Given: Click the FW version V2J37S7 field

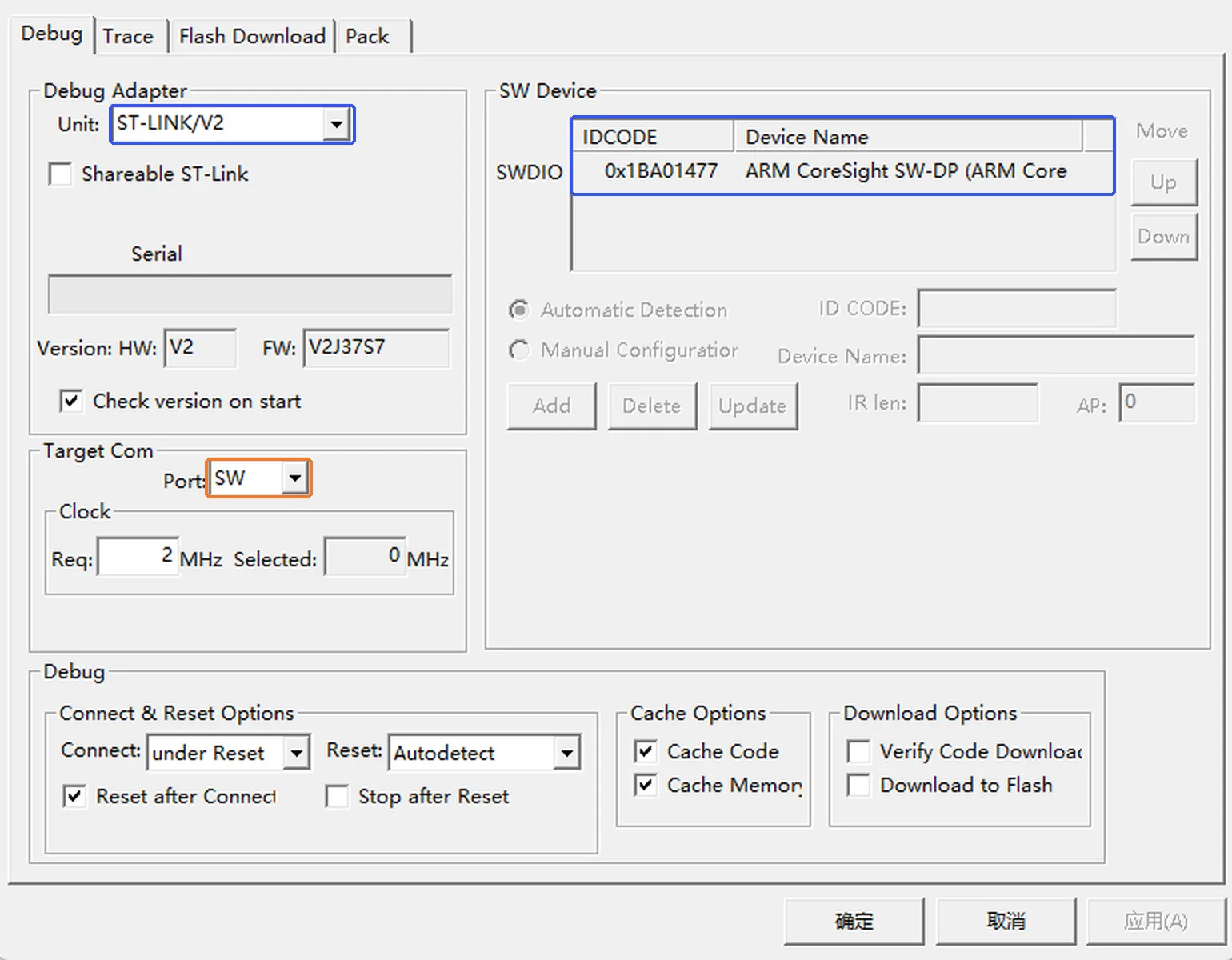Looking at the screenshot, I should (x=376, y=348).
